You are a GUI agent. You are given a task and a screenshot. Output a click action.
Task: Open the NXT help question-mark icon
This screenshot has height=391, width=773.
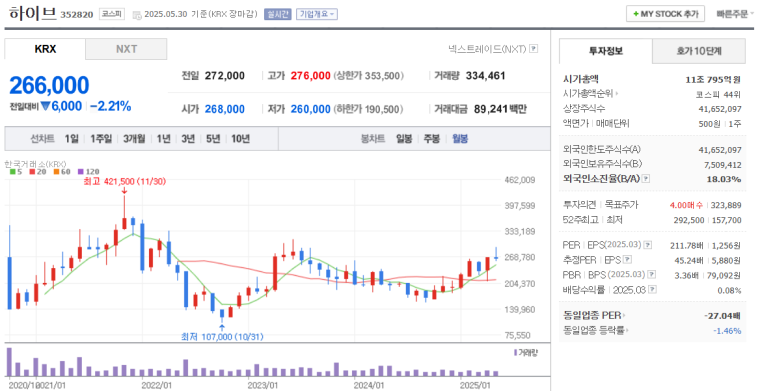[x=533, y=49]
